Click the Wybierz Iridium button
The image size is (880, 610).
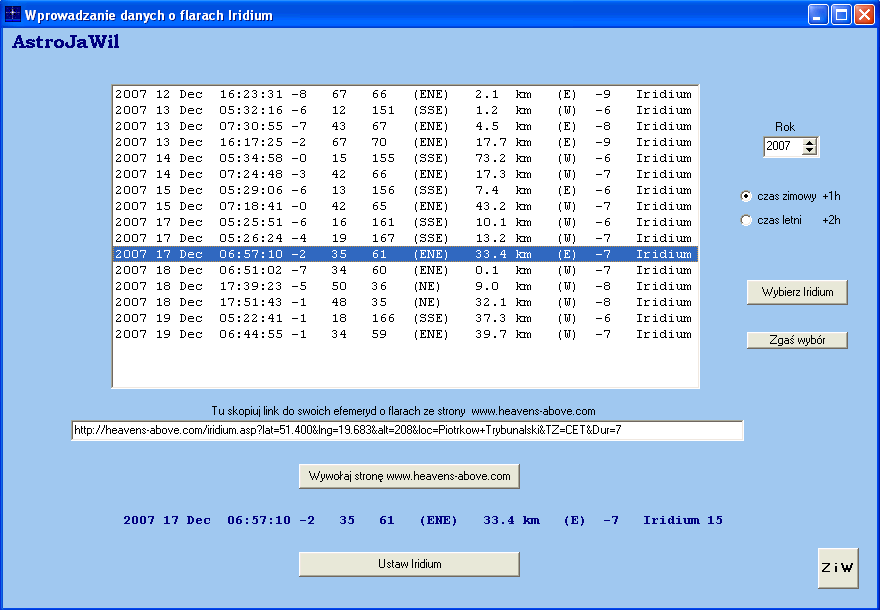coord(797,292)
